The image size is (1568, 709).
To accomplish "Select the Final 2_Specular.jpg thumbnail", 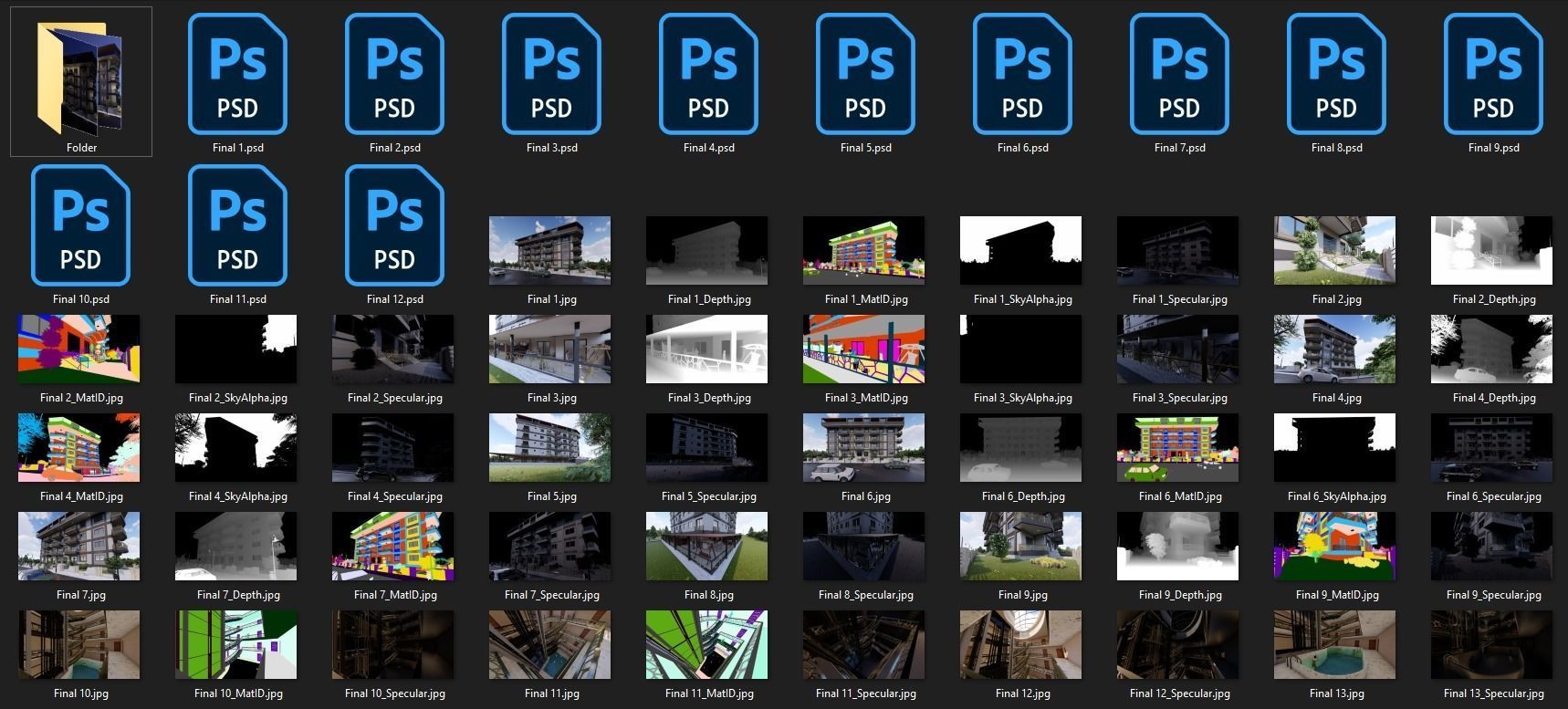I will tap(393, 349).
